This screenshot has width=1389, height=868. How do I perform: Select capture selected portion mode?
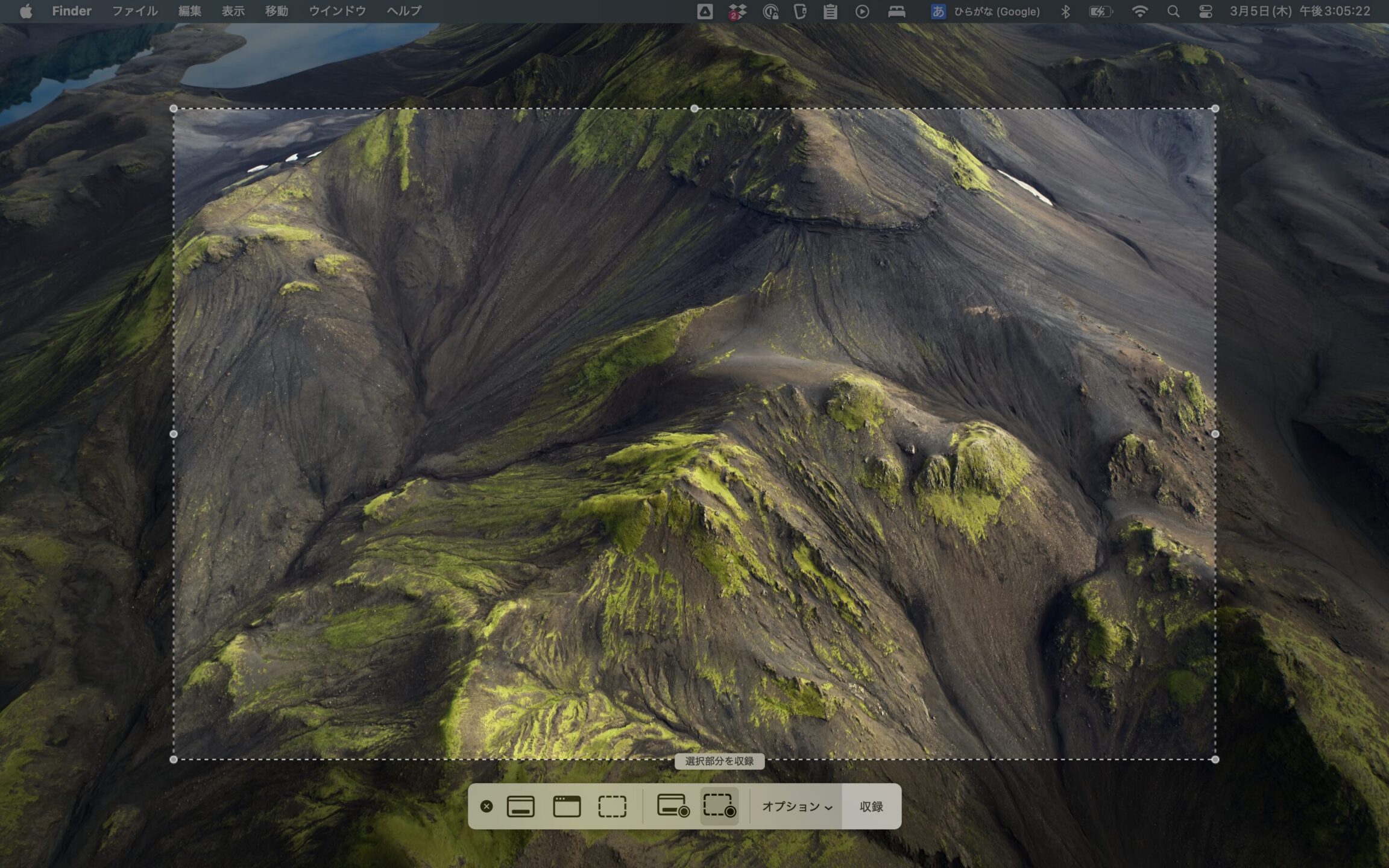[x=612, y=806]
